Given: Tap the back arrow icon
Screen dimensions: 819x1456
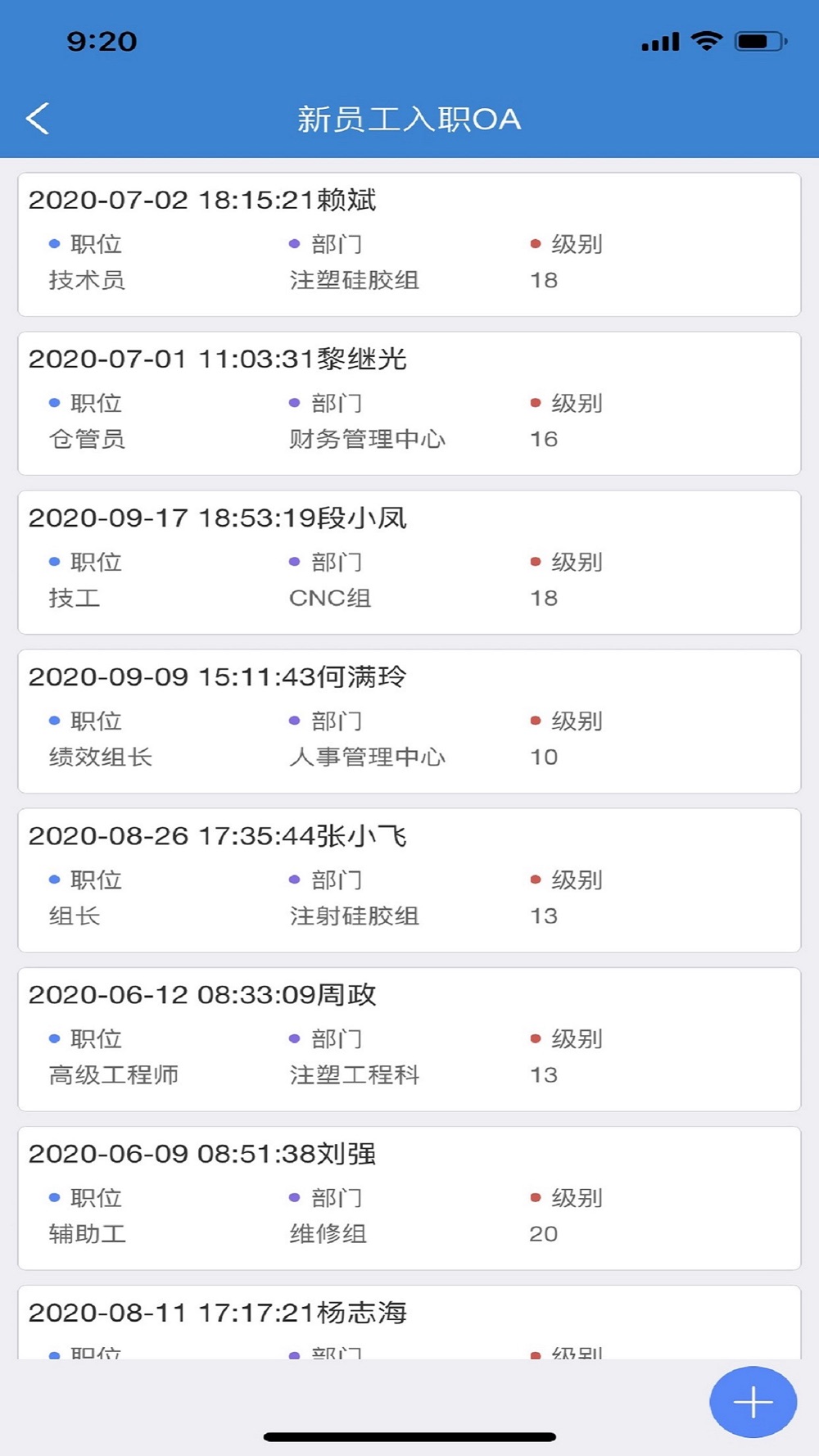Looking at the screenshot, I should coord(38,119).
